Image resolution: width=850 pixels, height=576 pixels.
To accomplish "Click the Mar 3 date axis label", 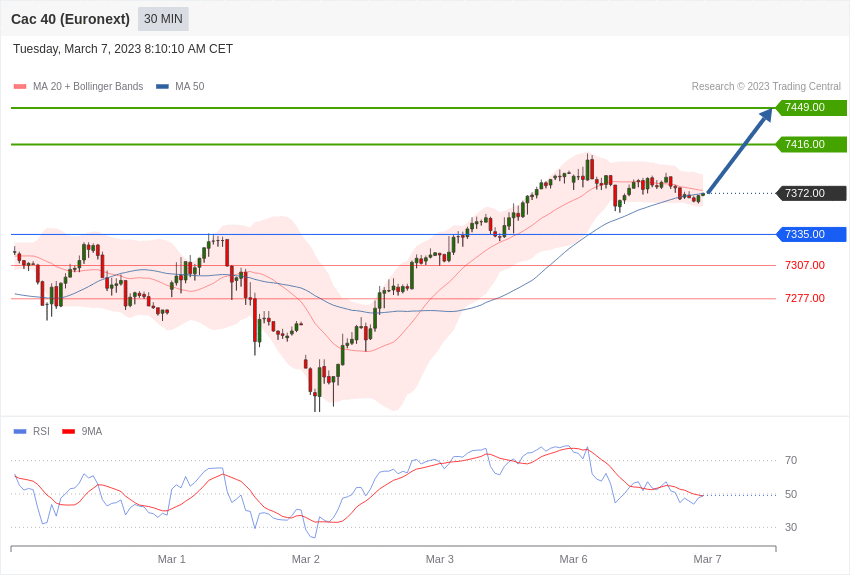I will coord(440,559).
